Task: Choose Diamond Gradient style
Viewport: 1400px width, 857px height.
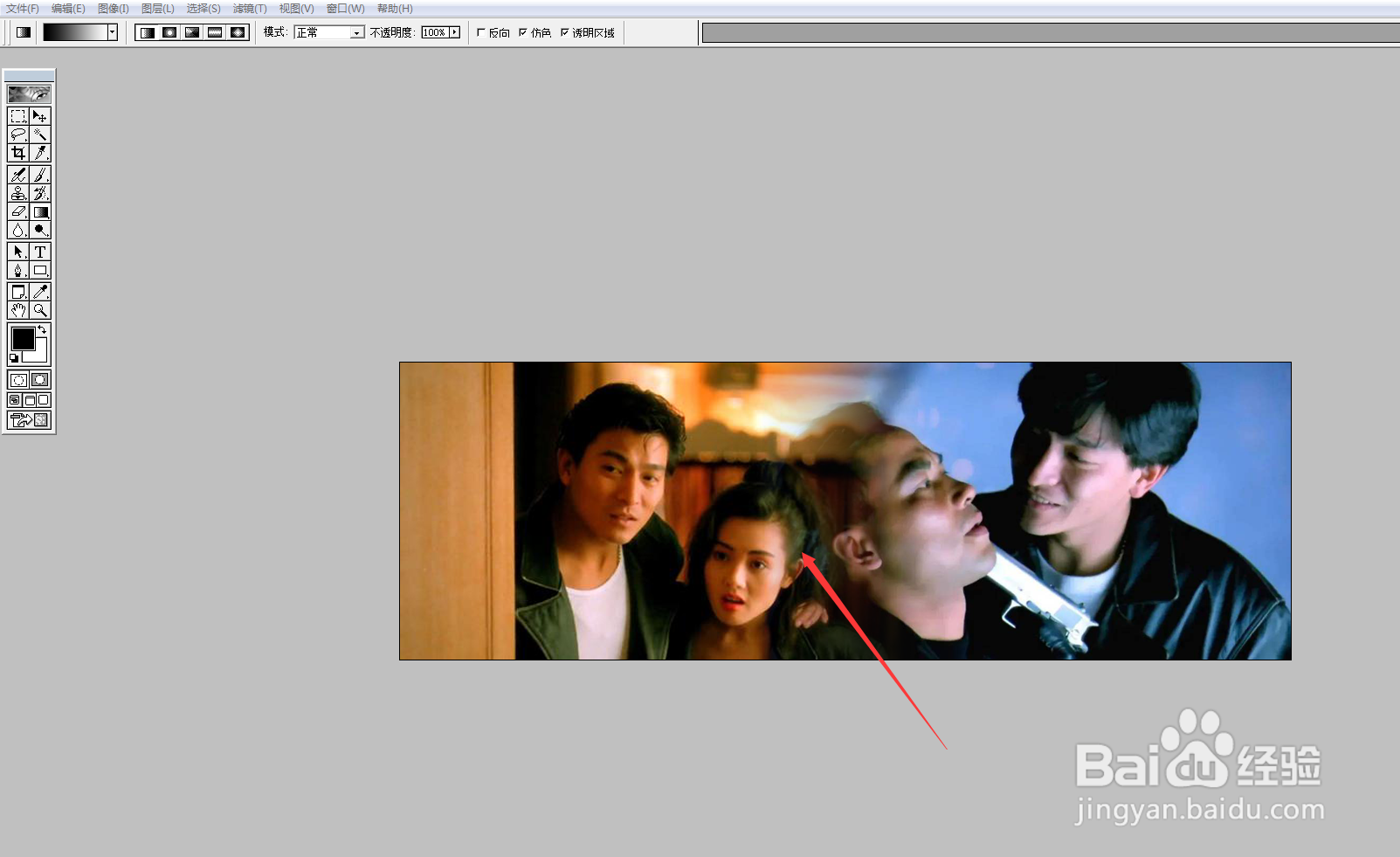Action: 238,32
